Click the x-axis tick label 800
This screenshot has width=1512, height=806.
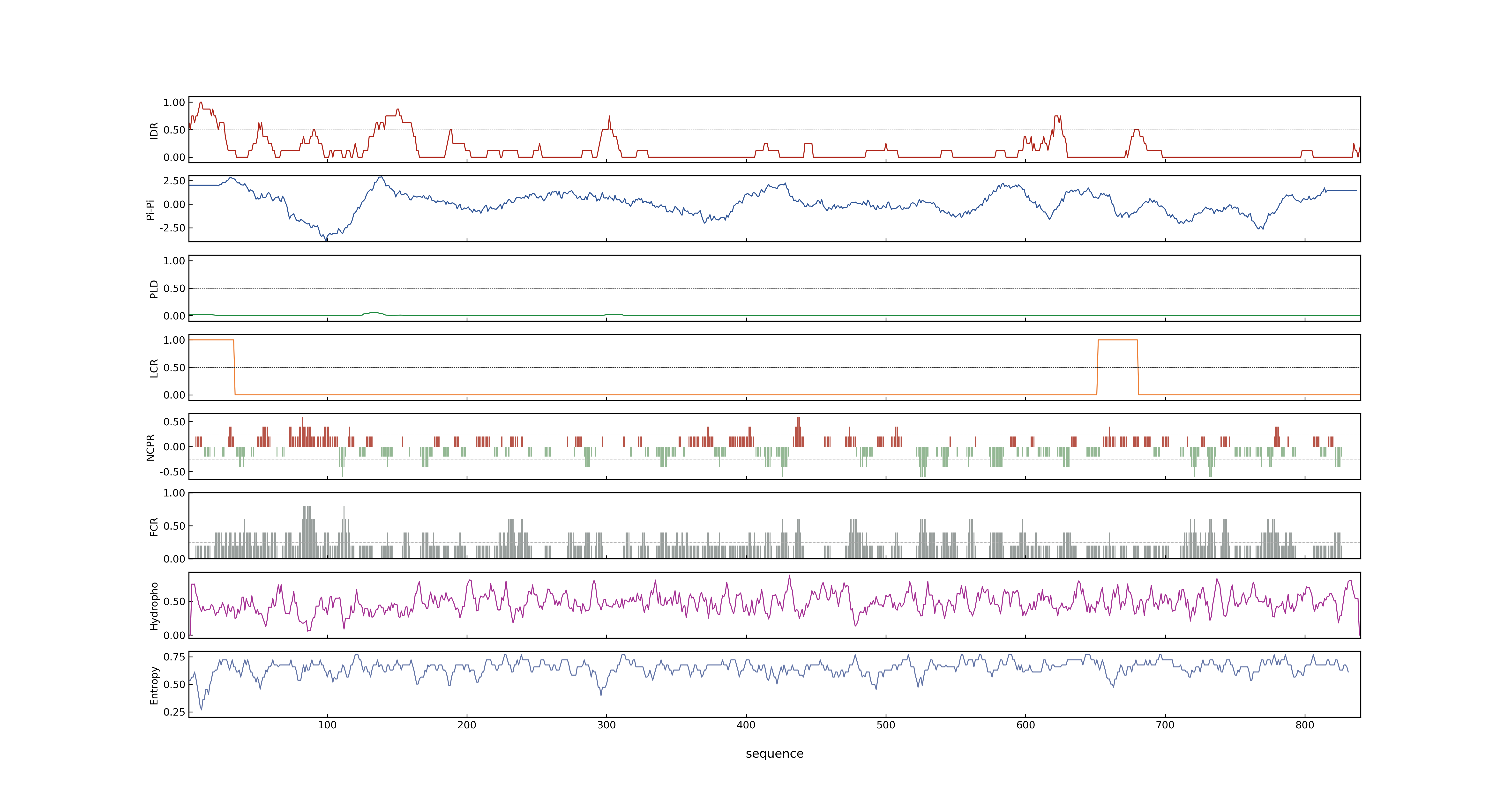1305,725
